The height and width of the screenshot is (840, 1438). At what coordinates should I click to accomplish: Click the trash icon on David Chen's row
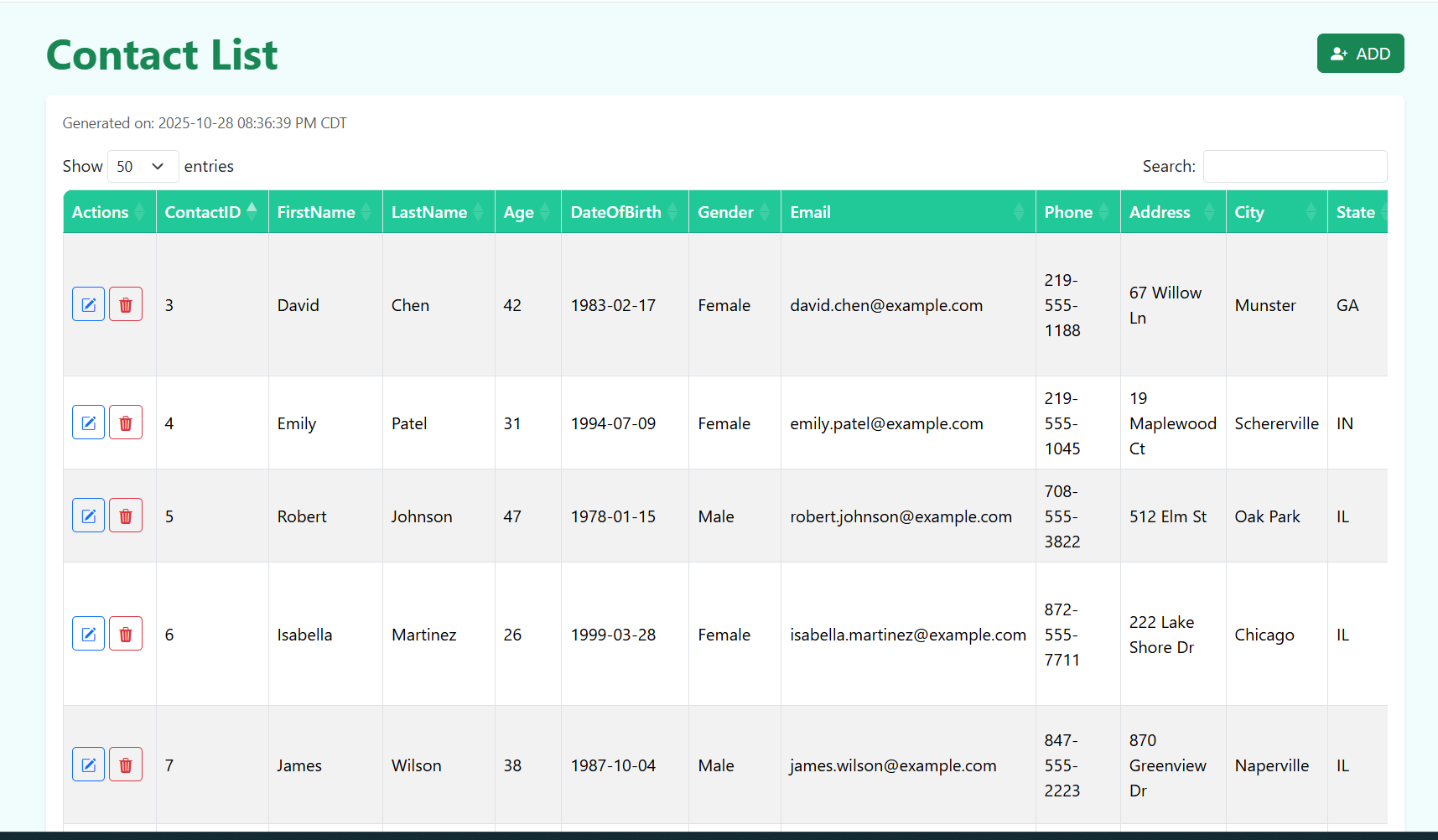(x=126, y=303)
